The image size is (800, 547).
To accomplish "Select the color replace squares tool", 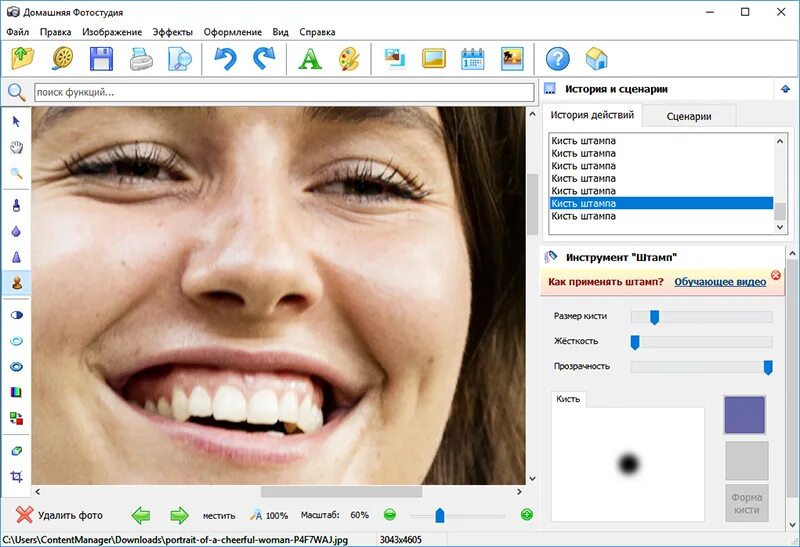I will [16, 418].
